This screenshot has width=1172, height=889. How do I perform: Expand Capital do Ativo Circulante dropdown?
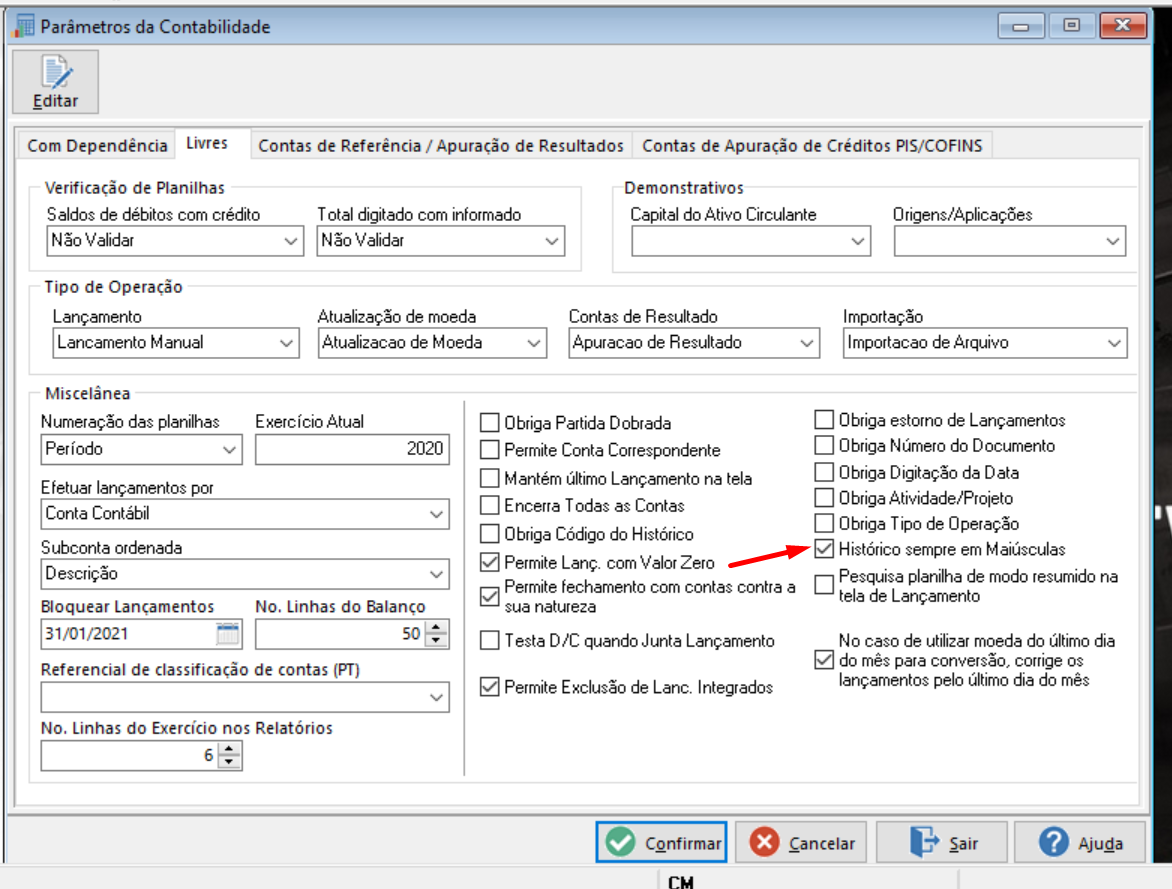[x=750, y=241]
